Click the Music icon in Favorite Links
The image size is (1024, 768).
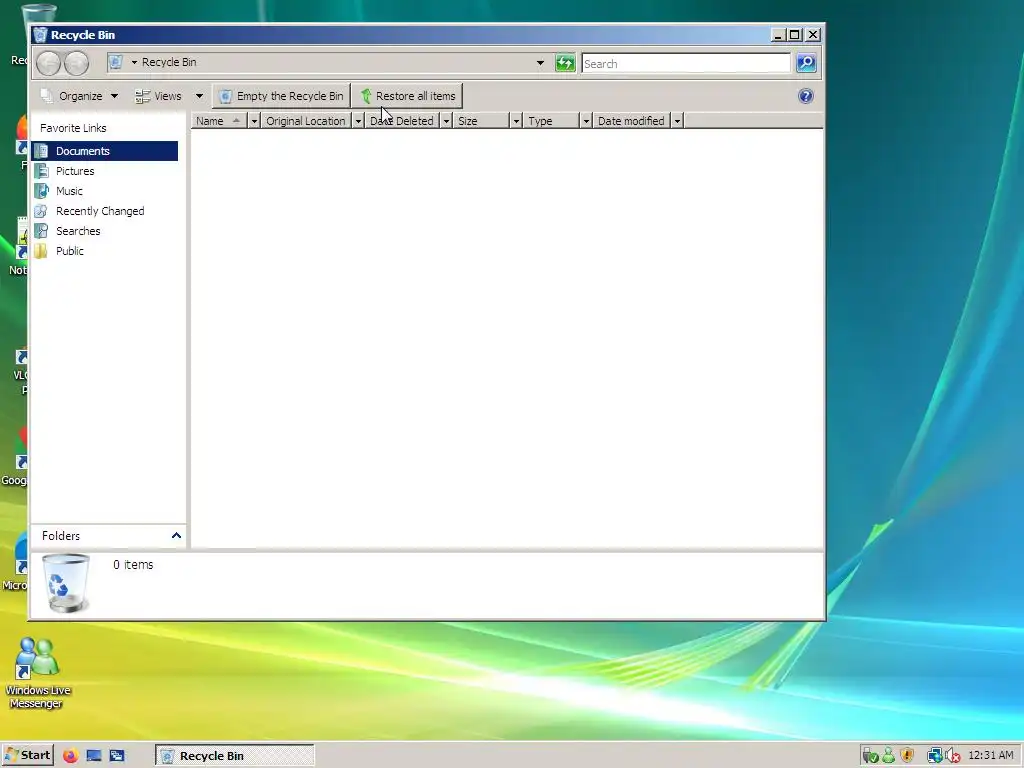pyautogui.click(x=41, y=191)
